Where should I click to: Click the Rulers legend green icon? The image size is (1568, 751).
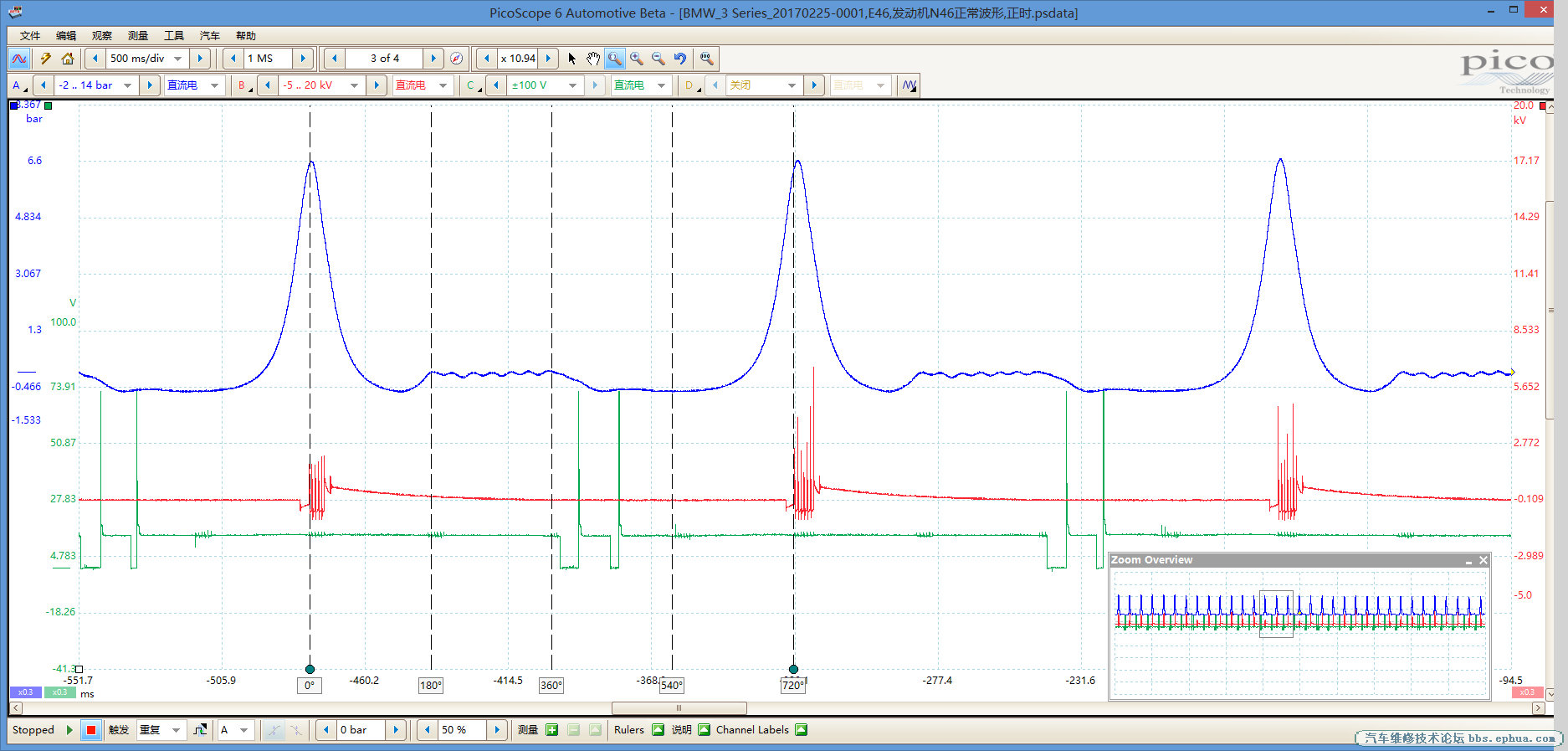(x=658, y=730)
